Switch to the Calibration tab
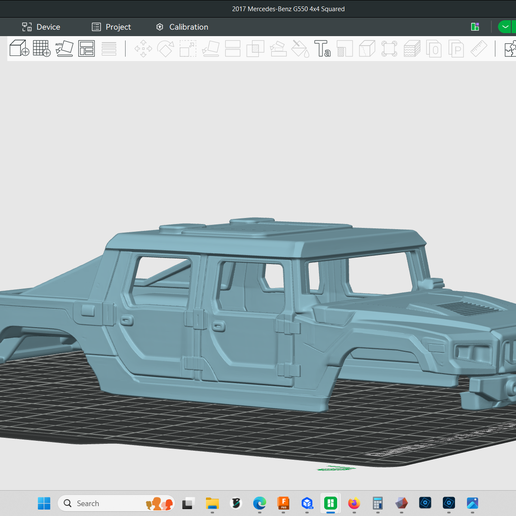This screenshot has height=516, width=516. point(182,27)
